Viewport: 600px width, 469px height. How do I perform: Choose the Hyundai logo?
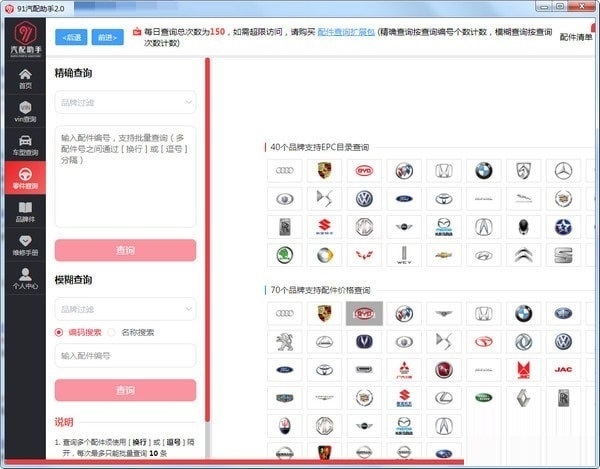[484, 255]
